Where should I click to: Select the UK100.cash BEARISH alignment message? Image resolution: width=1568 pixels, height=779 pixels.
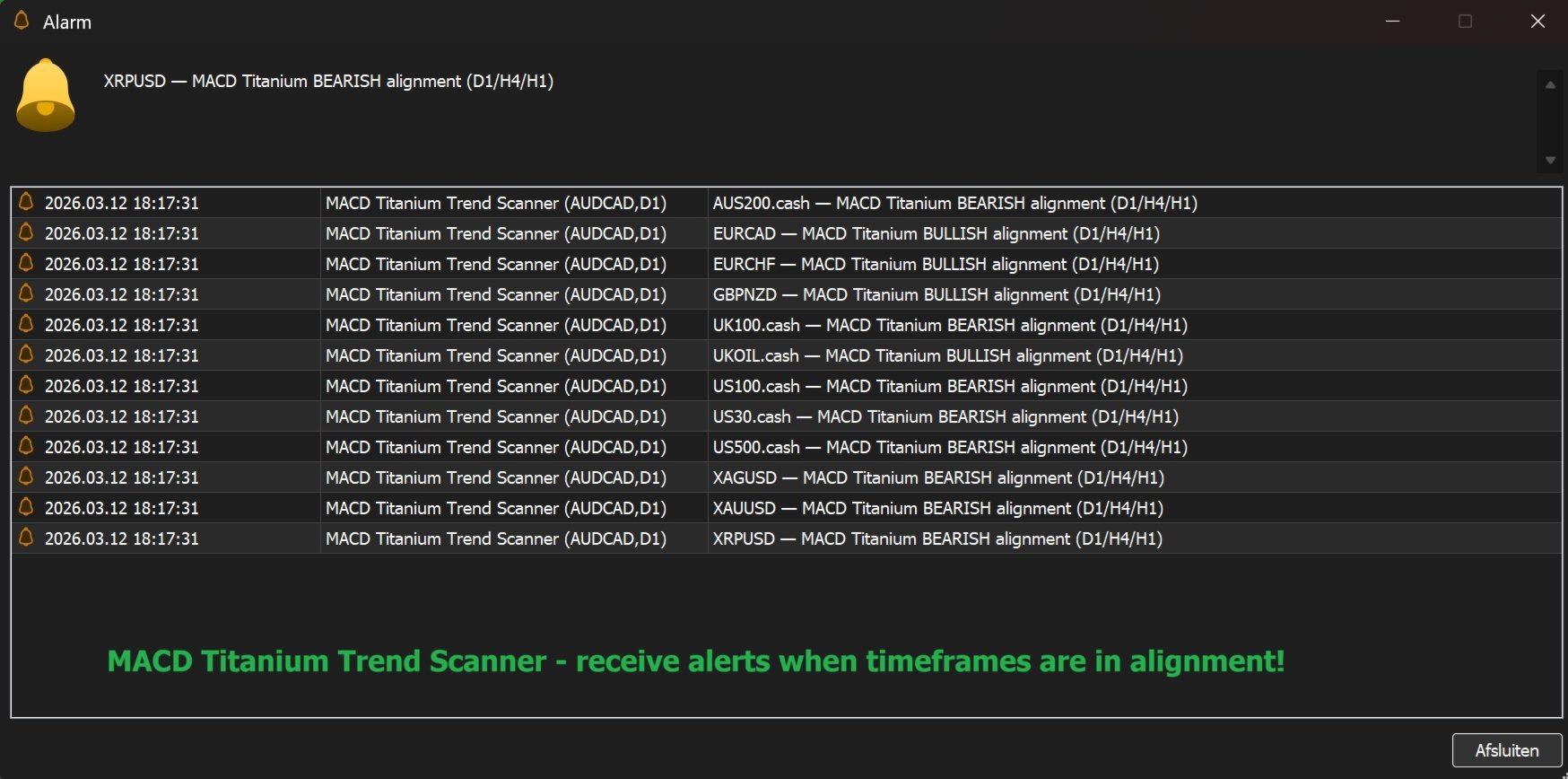click(x=950, y=325)
